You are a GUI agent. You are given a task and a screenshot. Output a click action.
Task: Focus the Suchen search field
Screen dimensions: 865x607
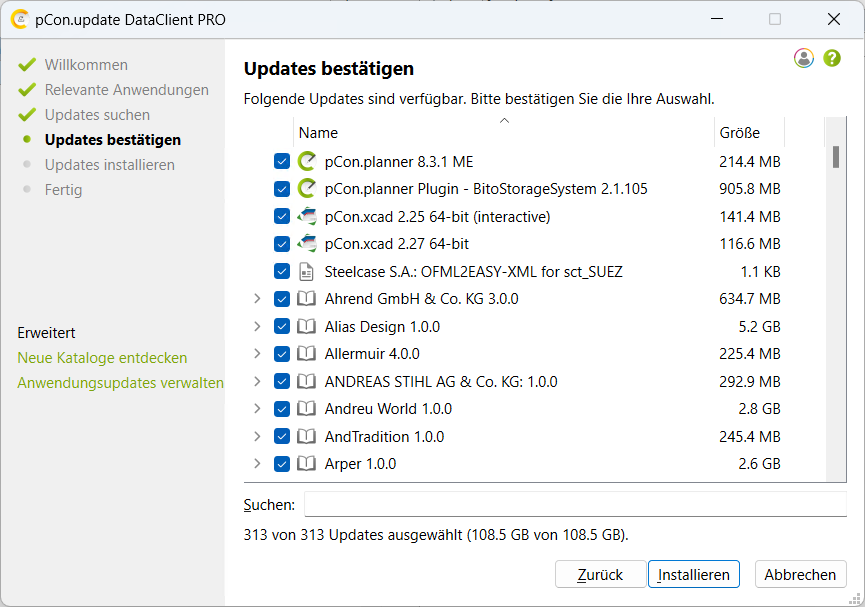pyautogui.click(x=575, y=504)
